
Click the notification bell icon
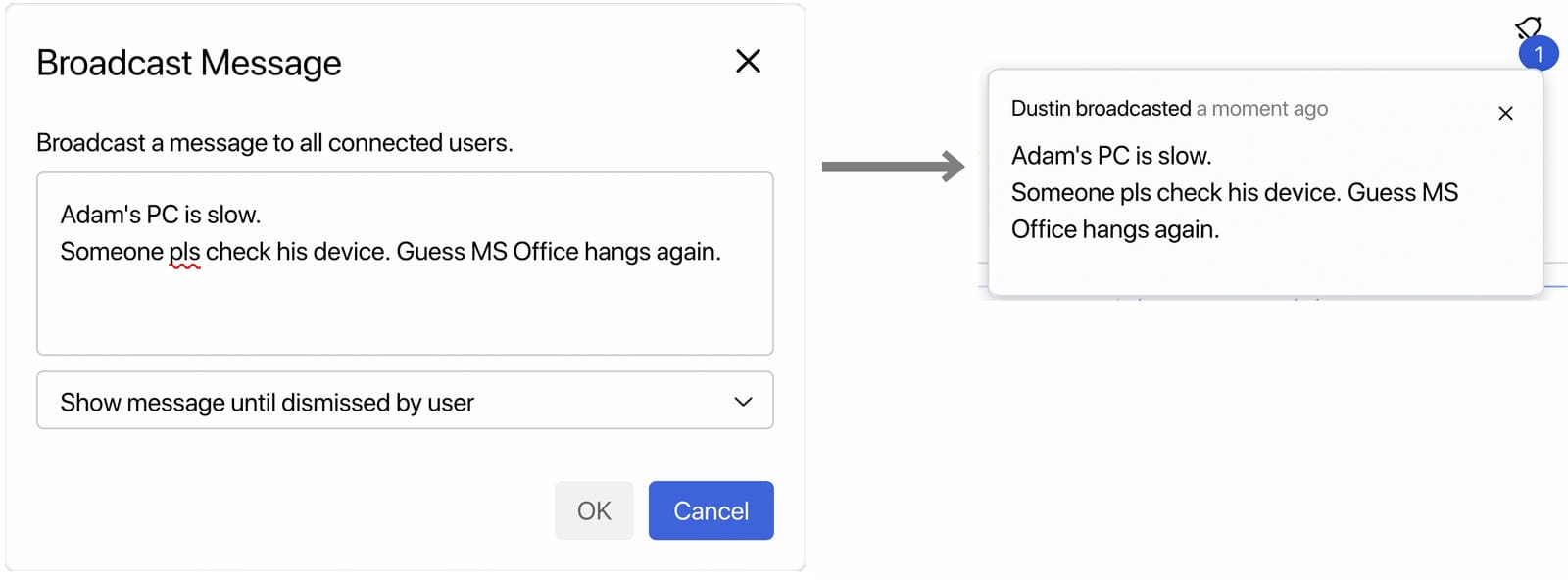[1528, 26]
